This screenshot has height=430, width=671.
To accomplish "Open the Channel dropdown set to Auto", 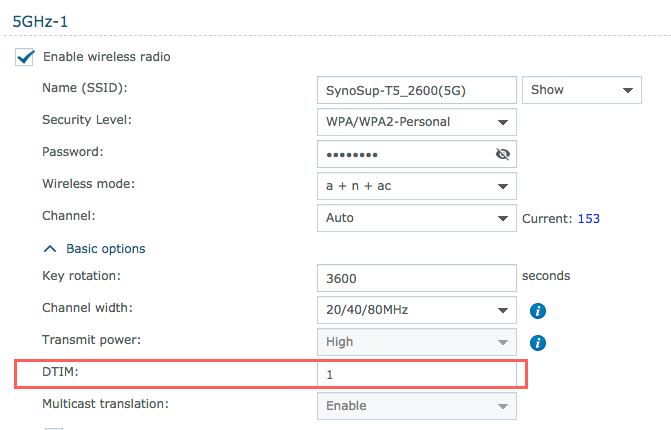I will [416, 218].
